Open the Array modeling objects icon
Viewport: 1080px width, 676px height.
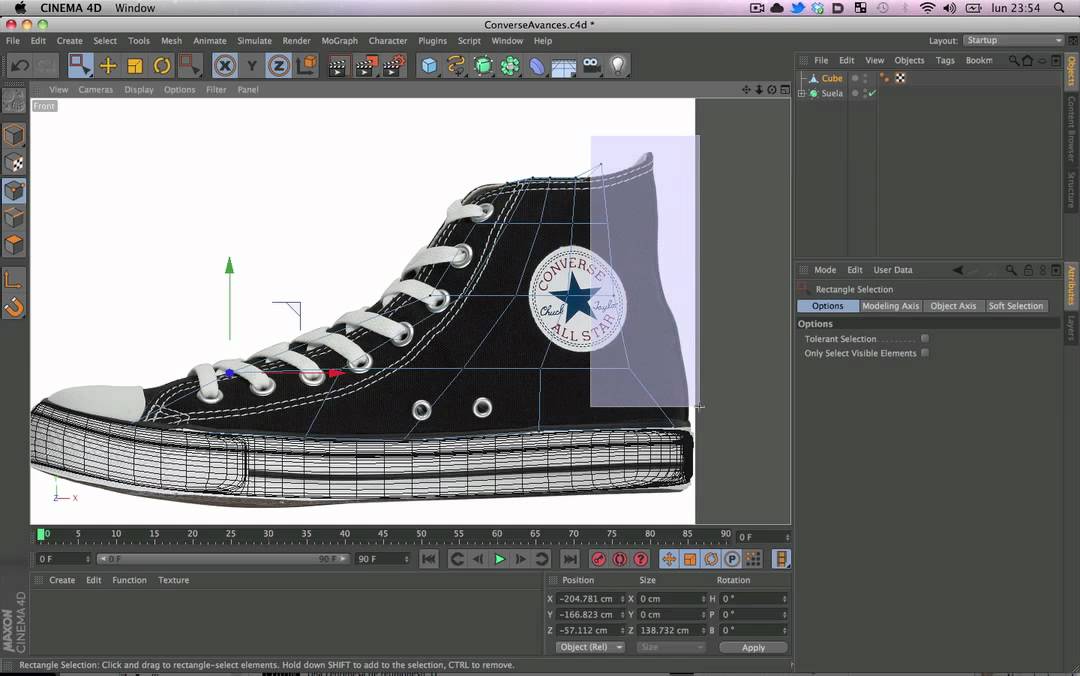pos(510,66)
